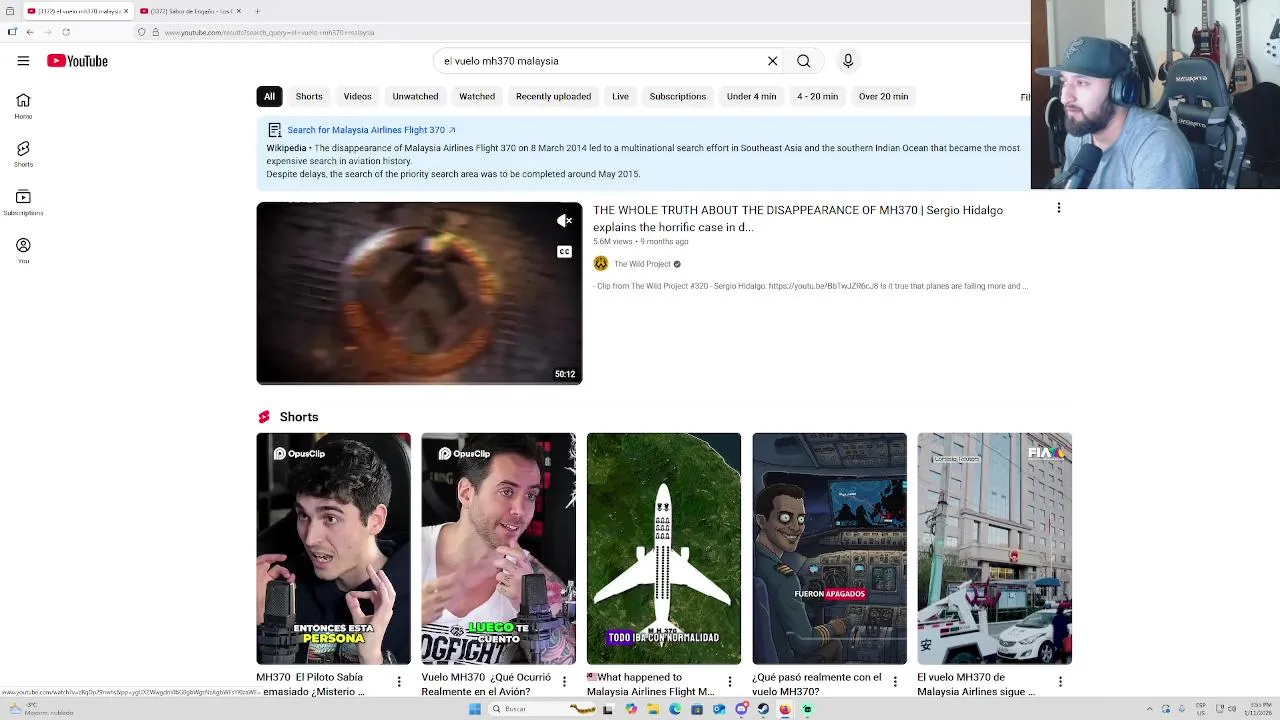Open Wikipedia source in info panel
This screenshot has height=720, width=1280.
pos(286,148)
